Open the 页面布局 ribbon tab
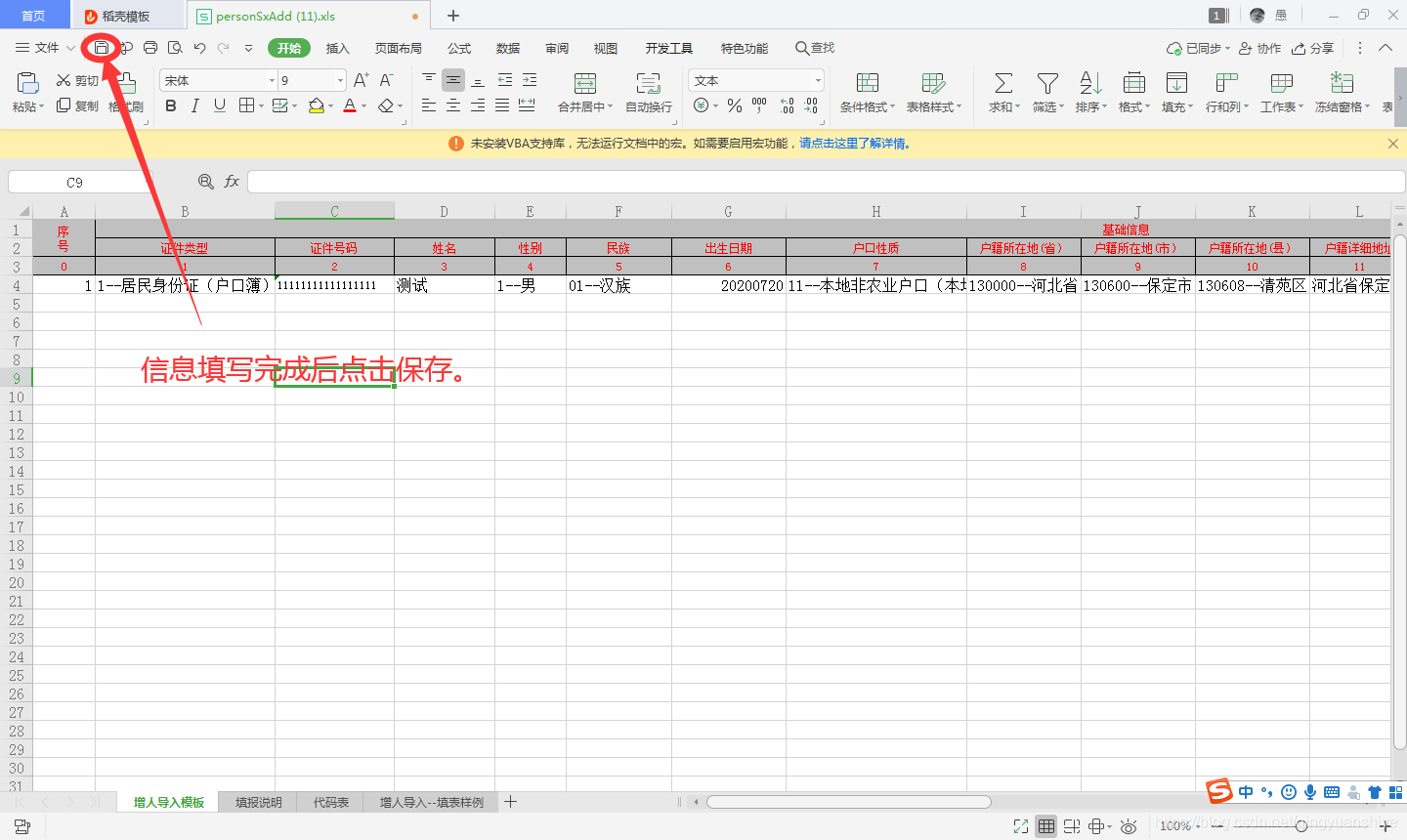Image resolution: width=1407 pixels, height=840 pixels. click(x=399, y=48)
